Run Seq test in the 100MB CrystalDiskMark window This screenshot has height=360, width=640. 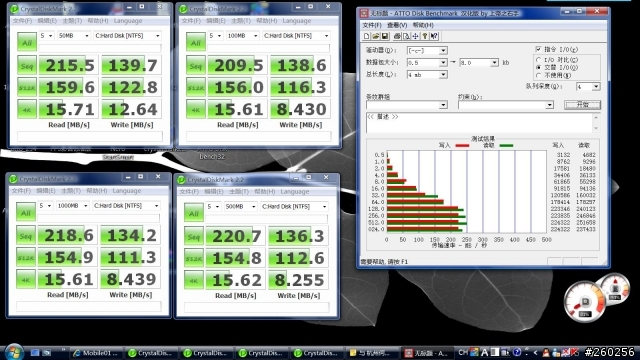[196, 65]
